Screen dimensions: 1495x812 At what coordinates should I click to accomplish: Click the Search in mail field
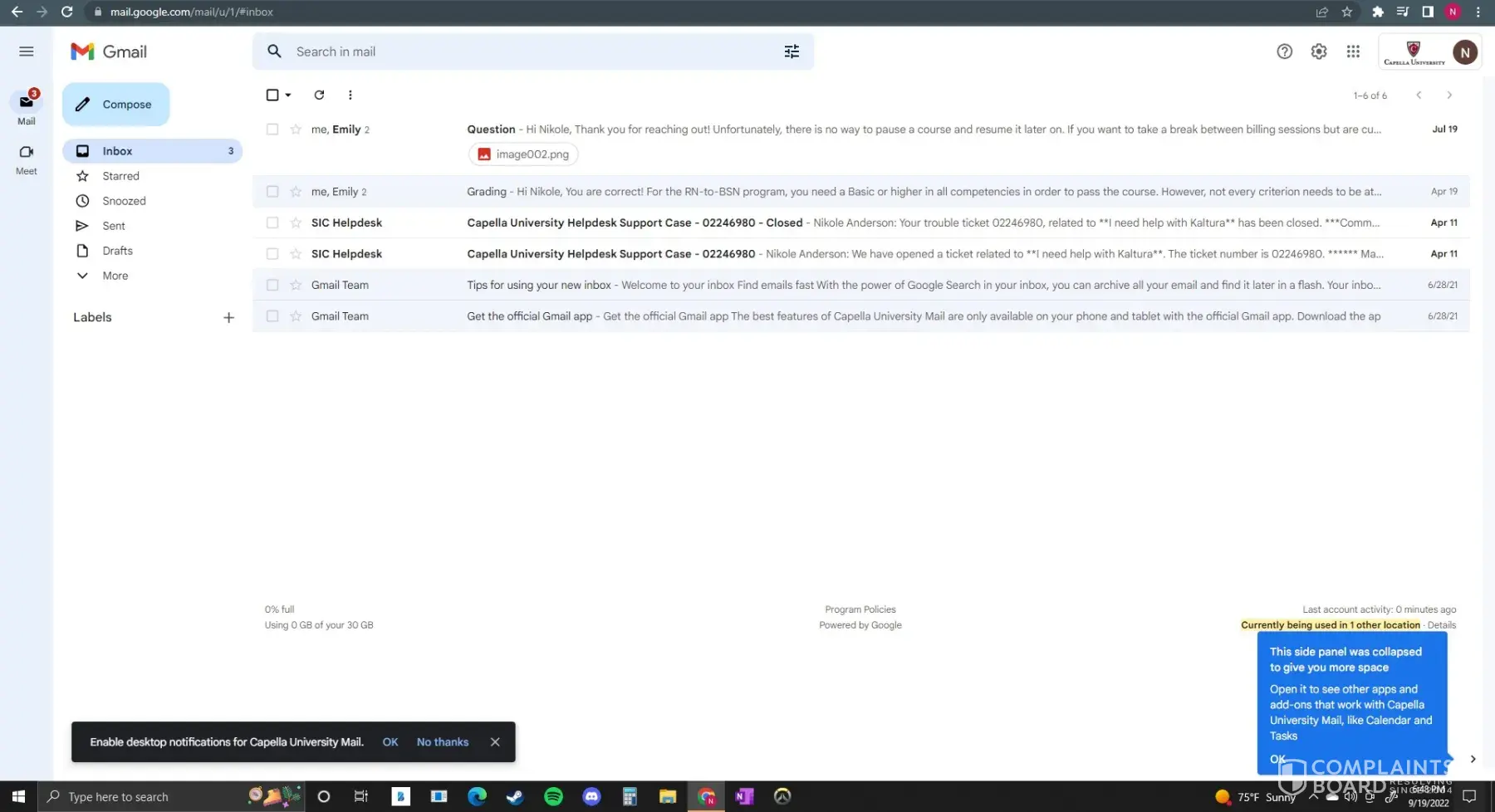(x=532, y=51)
